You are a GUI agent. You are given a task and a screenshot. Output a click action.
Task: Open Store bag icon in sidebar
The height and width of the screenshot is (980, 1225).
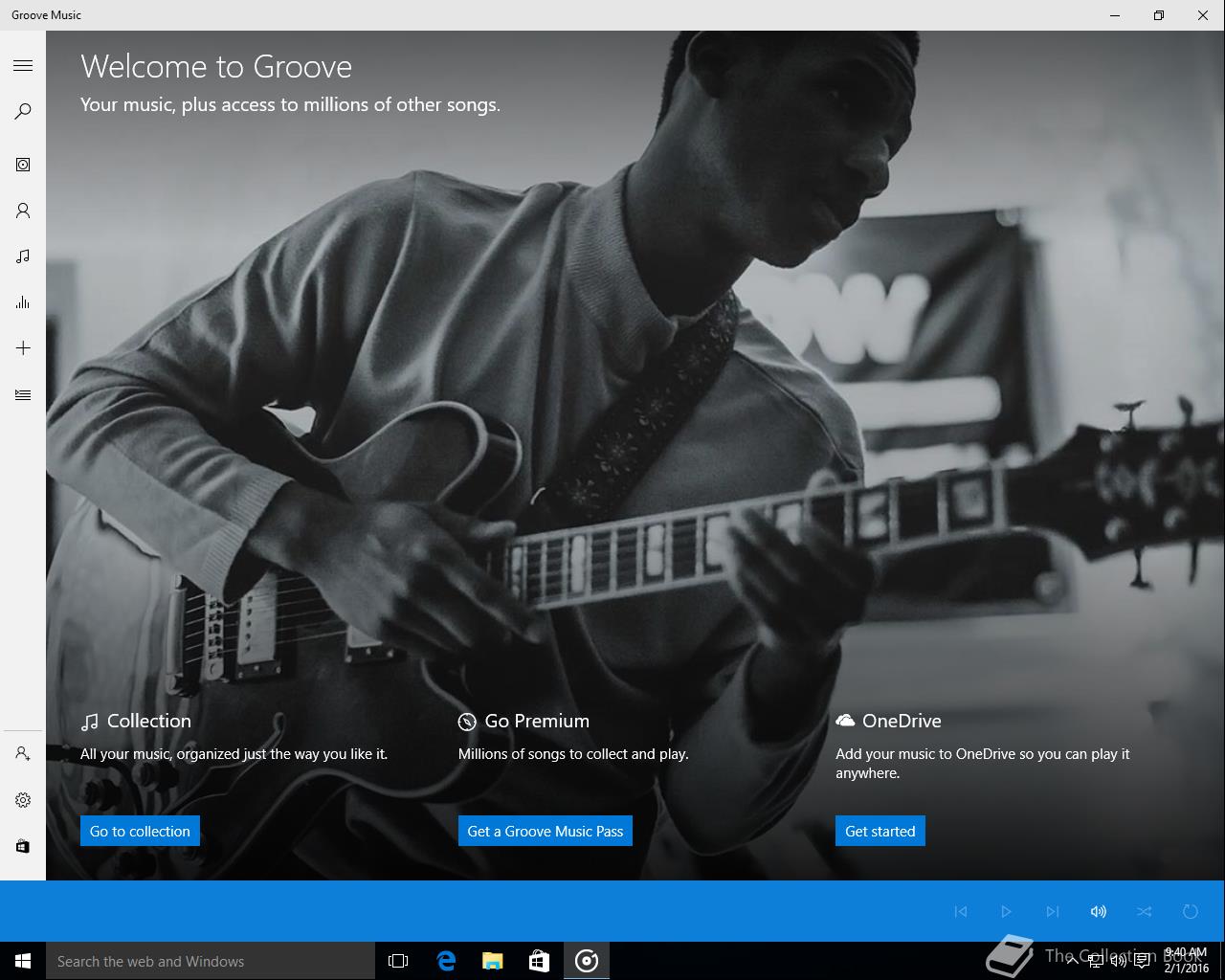pos(23,846)
